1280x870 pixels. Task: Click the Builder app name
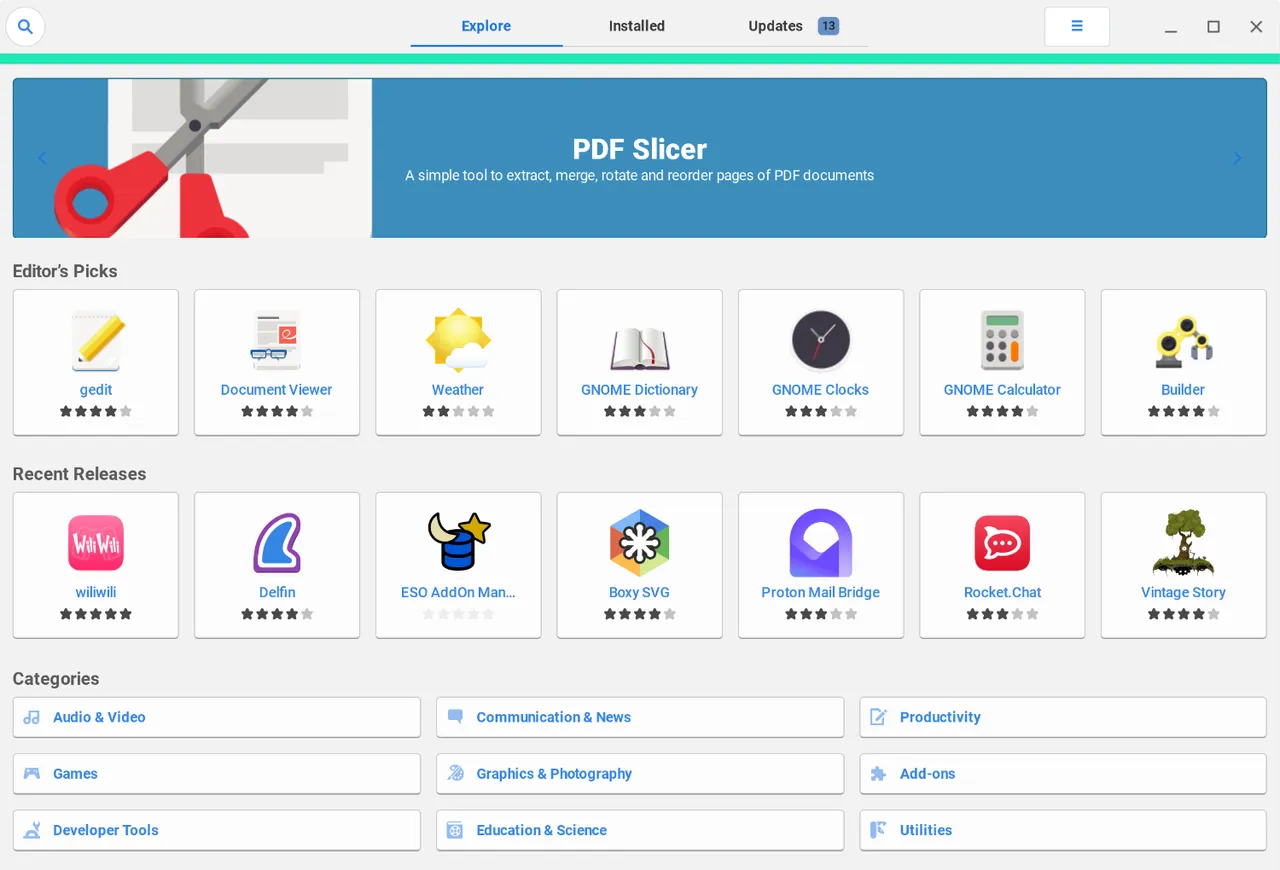(1183, 390)
